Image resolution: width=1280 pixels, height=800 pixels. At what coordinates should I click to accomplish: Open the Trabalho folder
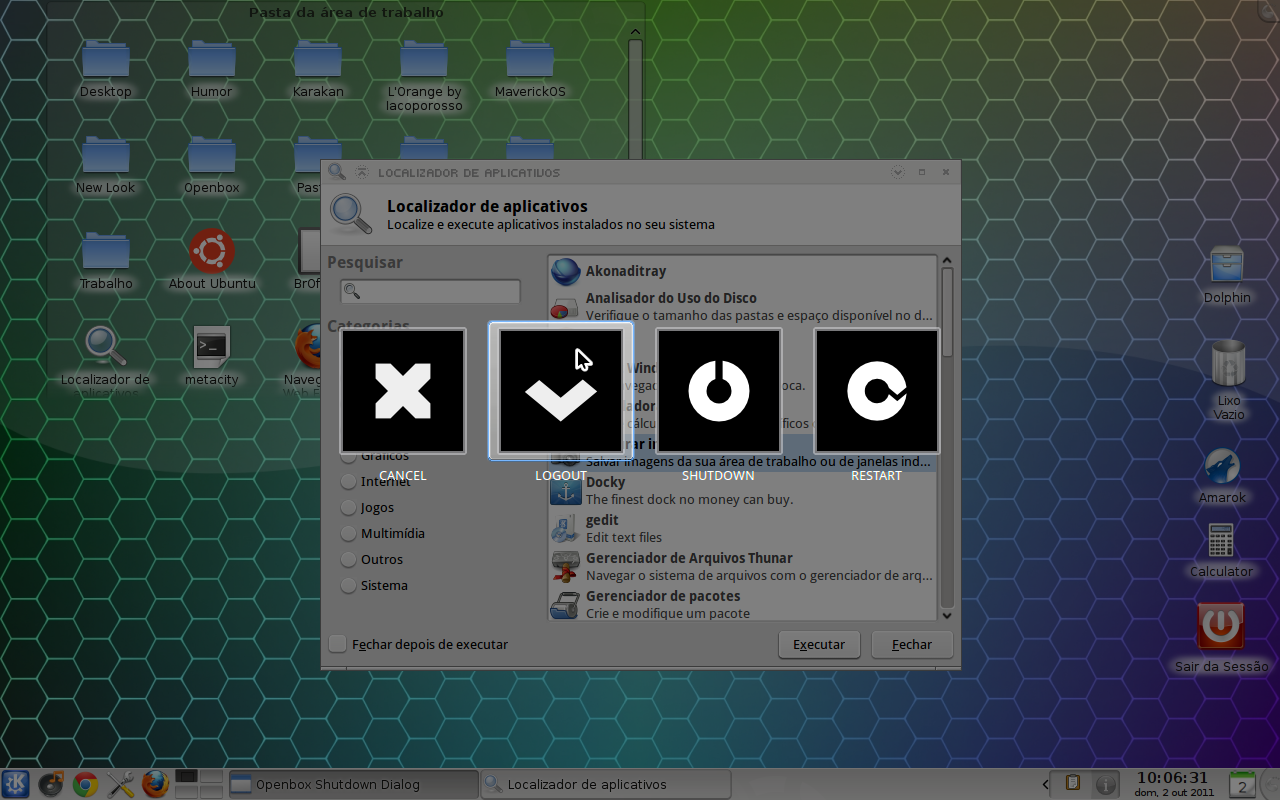(106, 252)
